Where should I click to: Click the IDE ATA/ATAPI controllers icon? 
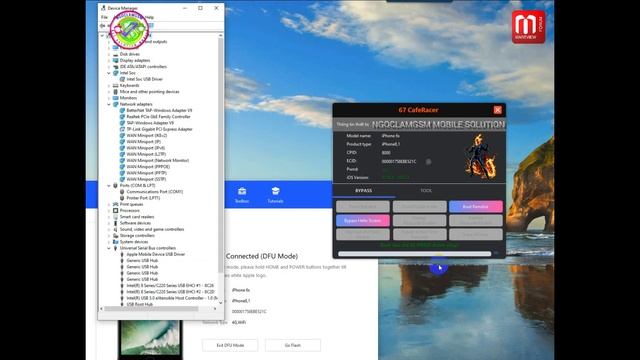[x=116, y=67]
